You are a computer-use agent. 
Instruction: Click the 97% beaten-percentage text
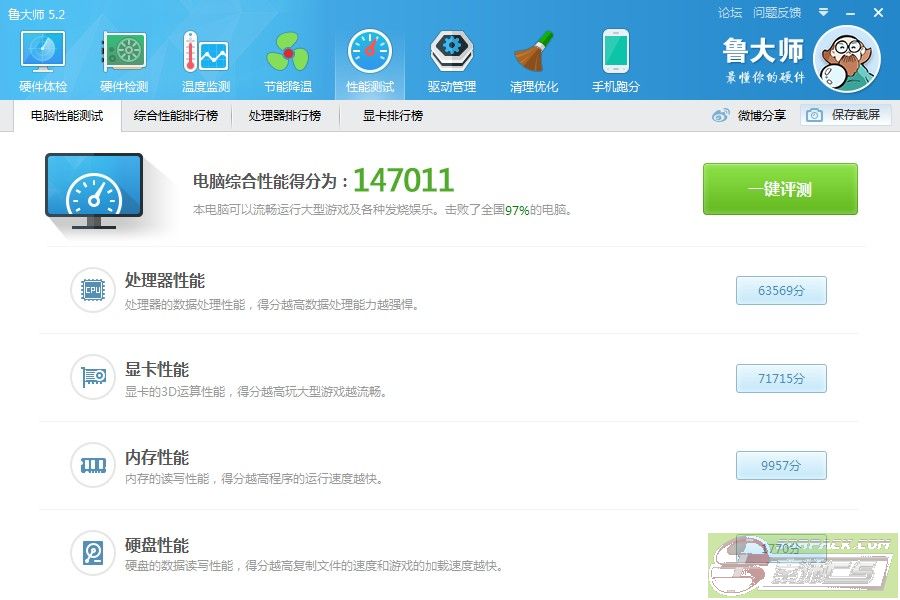point(517,210)
